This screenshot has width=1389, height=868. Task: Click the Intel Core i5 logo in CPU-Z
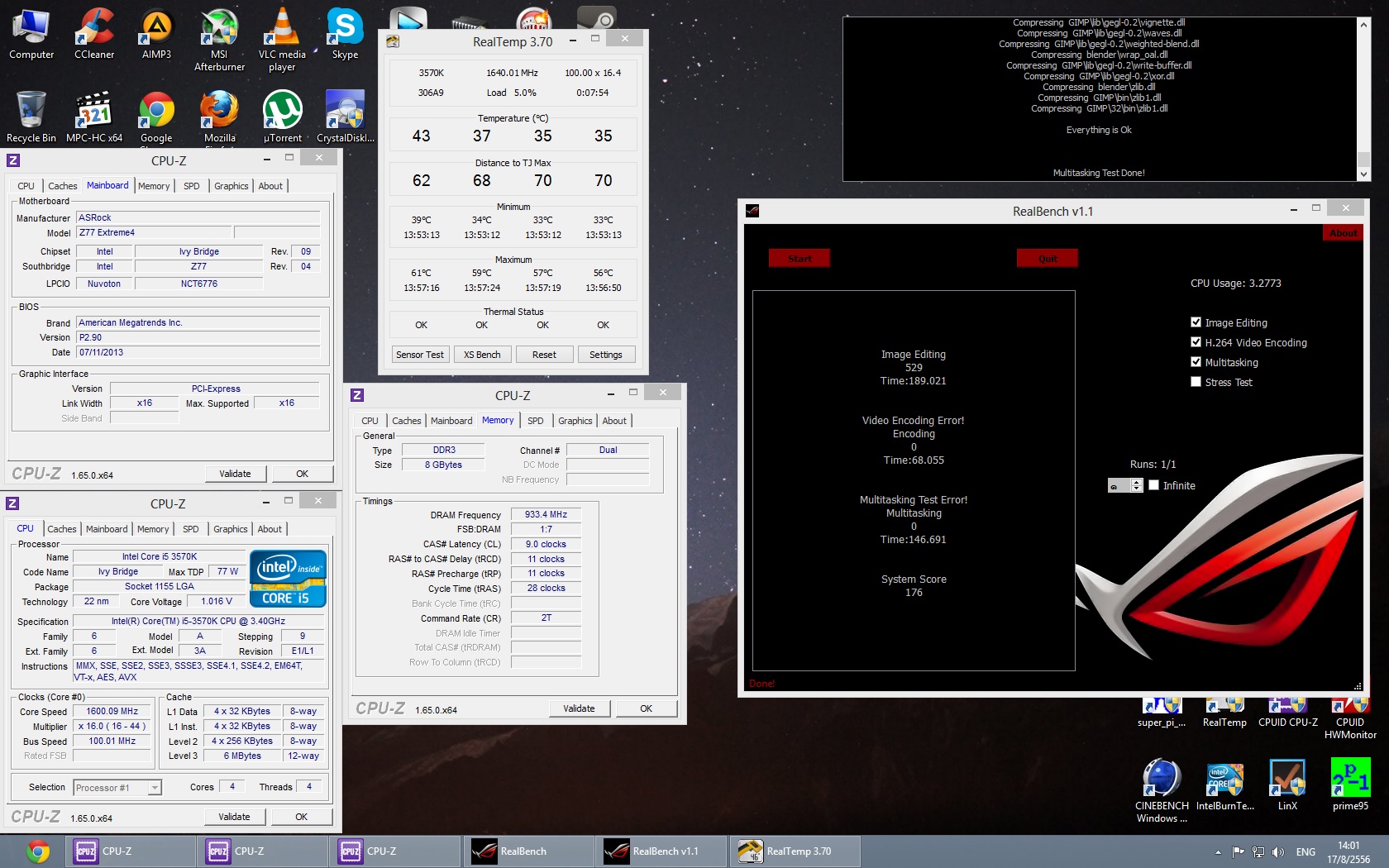pos(288,579)
